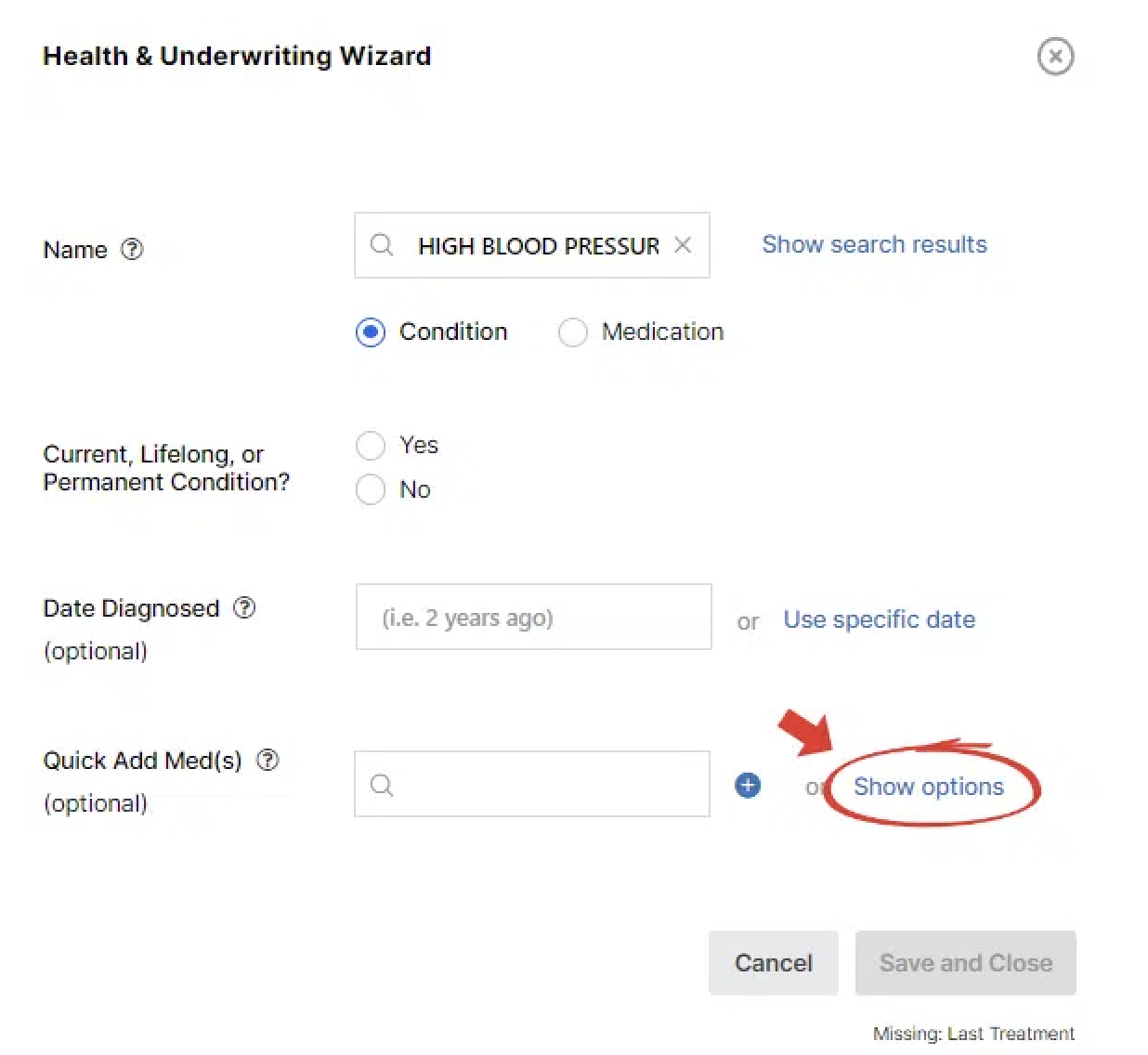Click the Quick Add Med(s) help icon
The width and height of the screenshot is (1148, 1055).
pyautogui.click(x=267, y=760)
